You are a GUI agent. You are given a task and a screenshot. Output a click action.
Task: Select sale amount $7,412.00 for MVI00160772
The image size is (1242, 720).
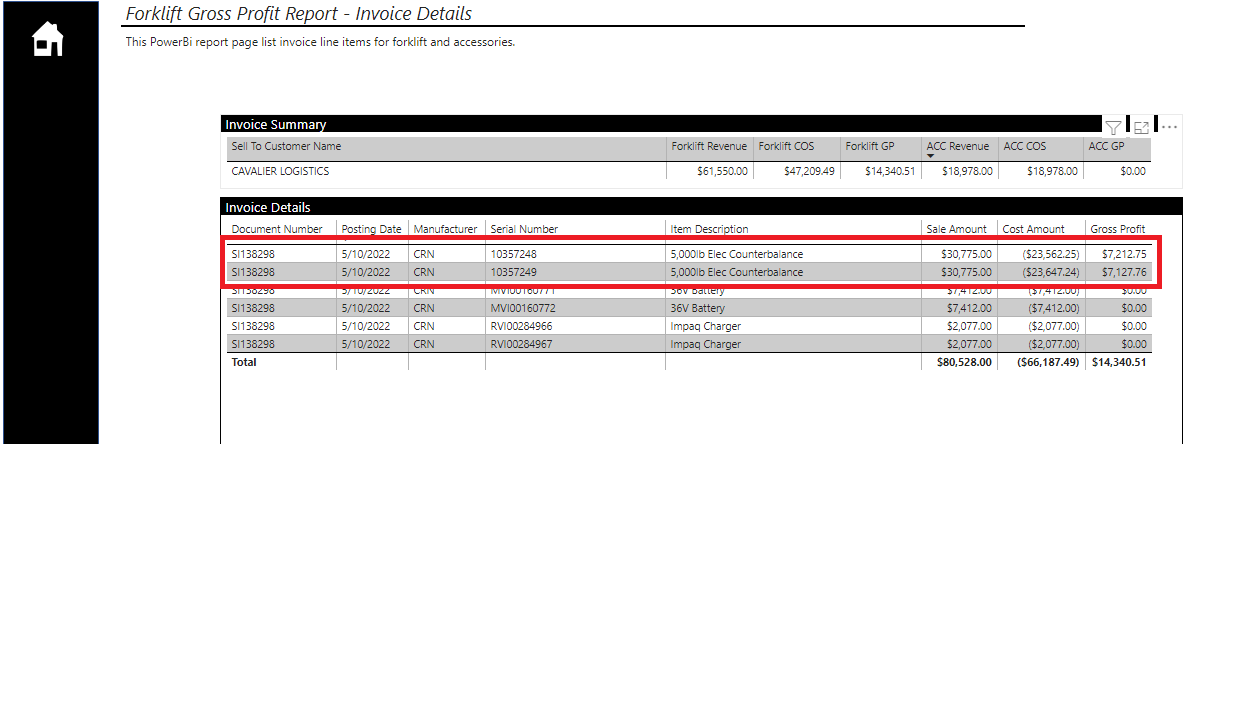click(969, 308)
